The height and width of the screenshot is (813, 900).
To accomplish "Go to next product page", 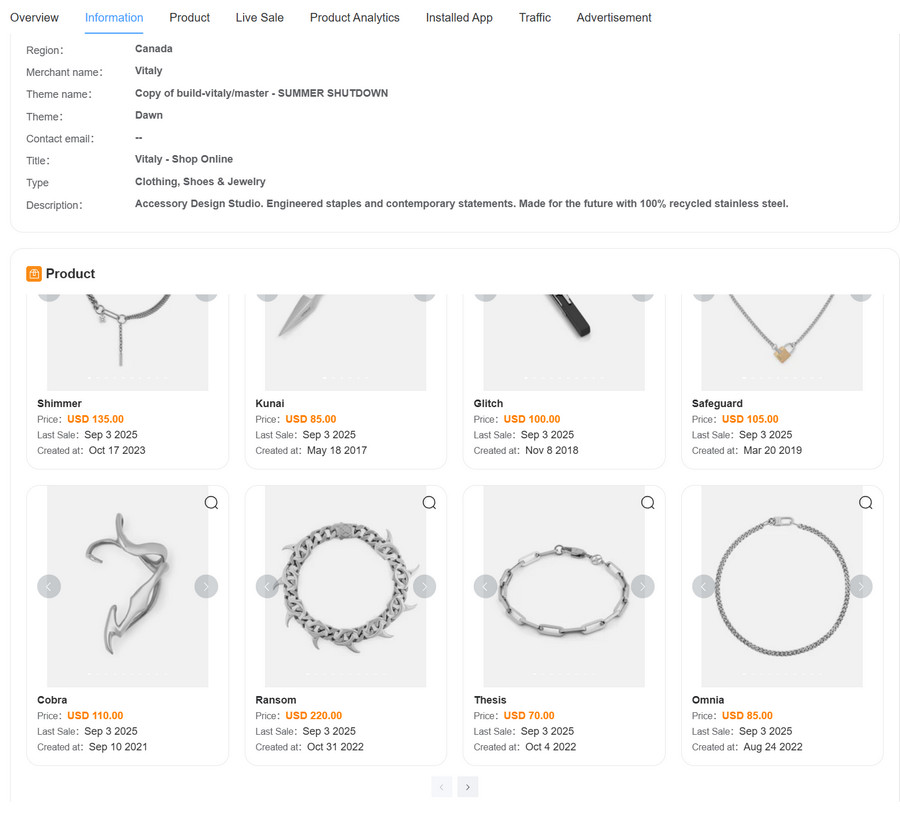I will (x=467, y=787).
